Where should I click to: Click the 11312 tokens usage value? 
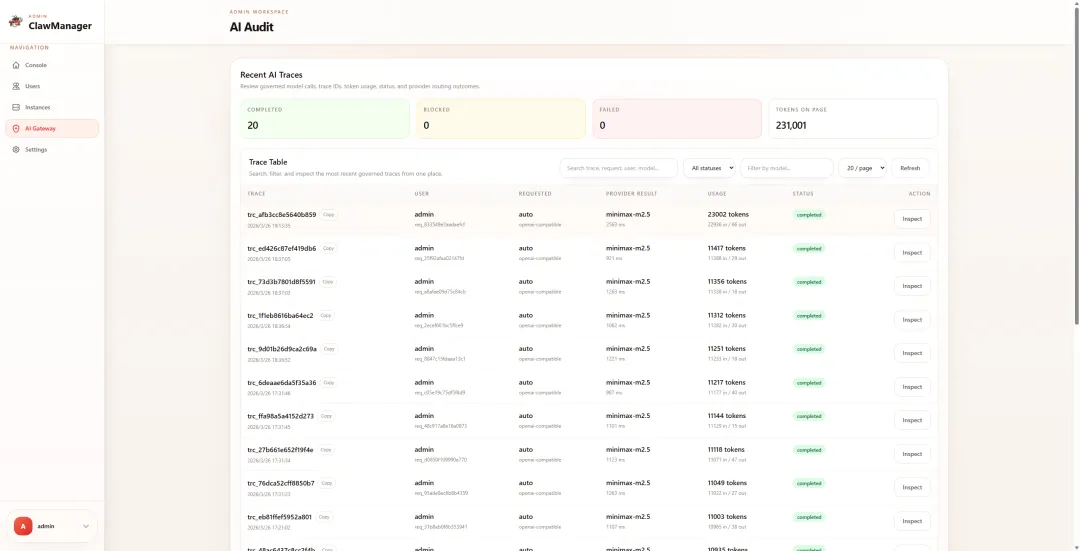(x=727, y=315)
